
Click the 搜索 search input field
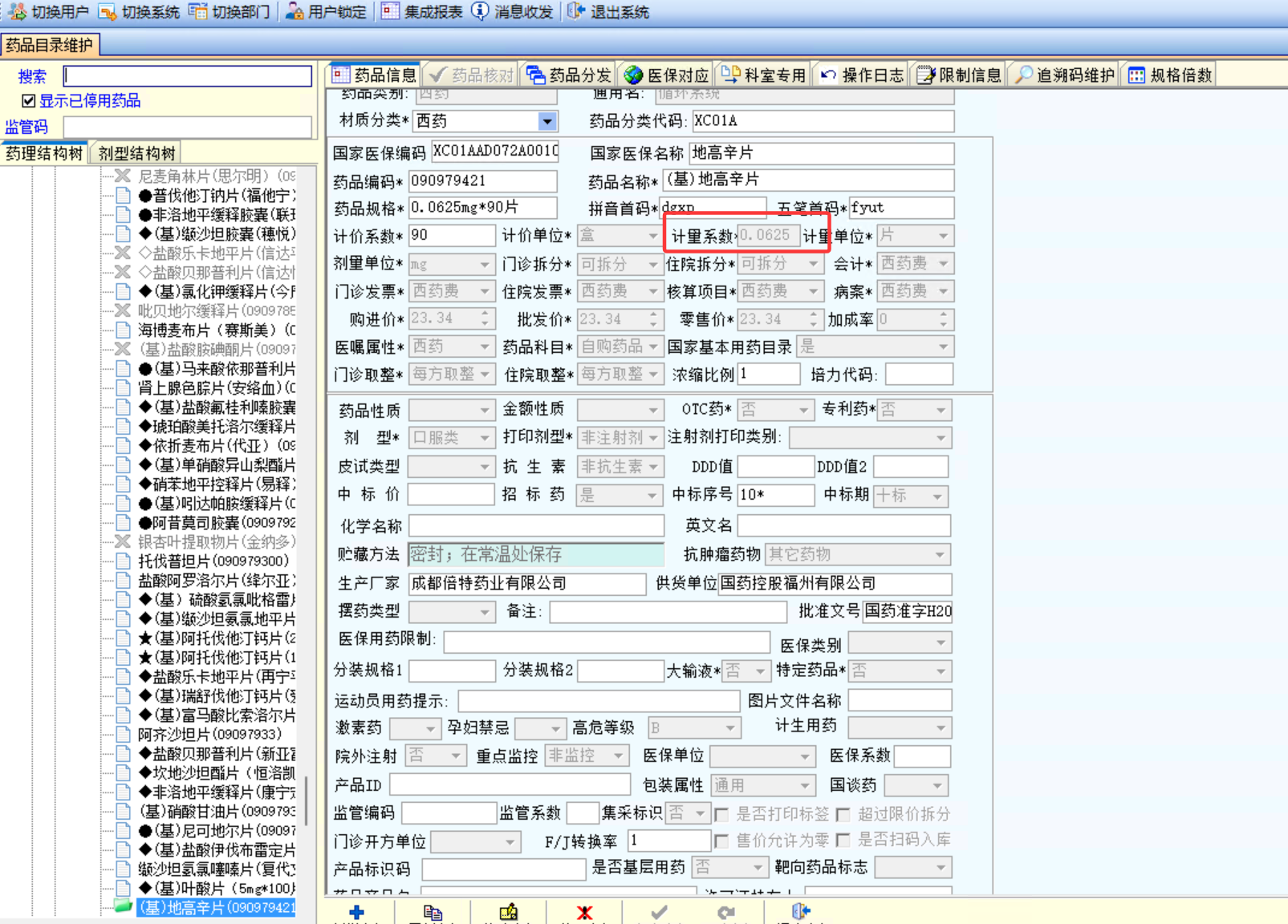(x=188, y=76)
